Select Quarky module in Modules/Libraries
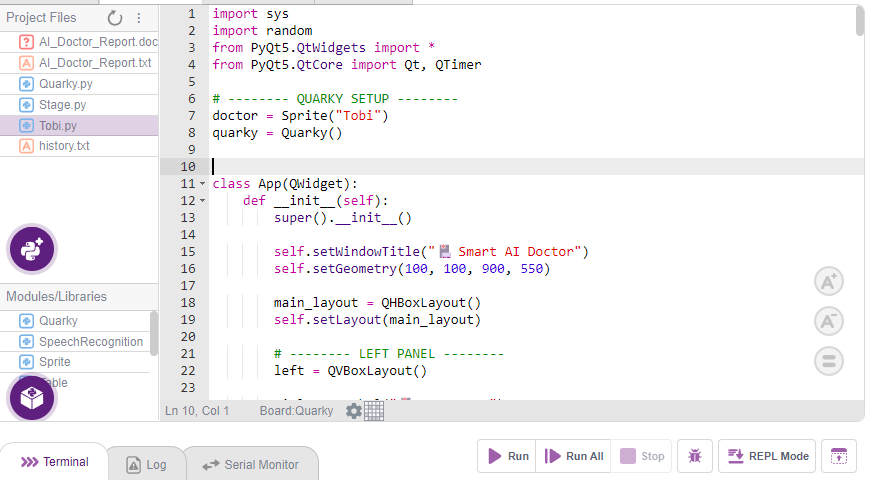The image size is (871, 480). (75, 321)
